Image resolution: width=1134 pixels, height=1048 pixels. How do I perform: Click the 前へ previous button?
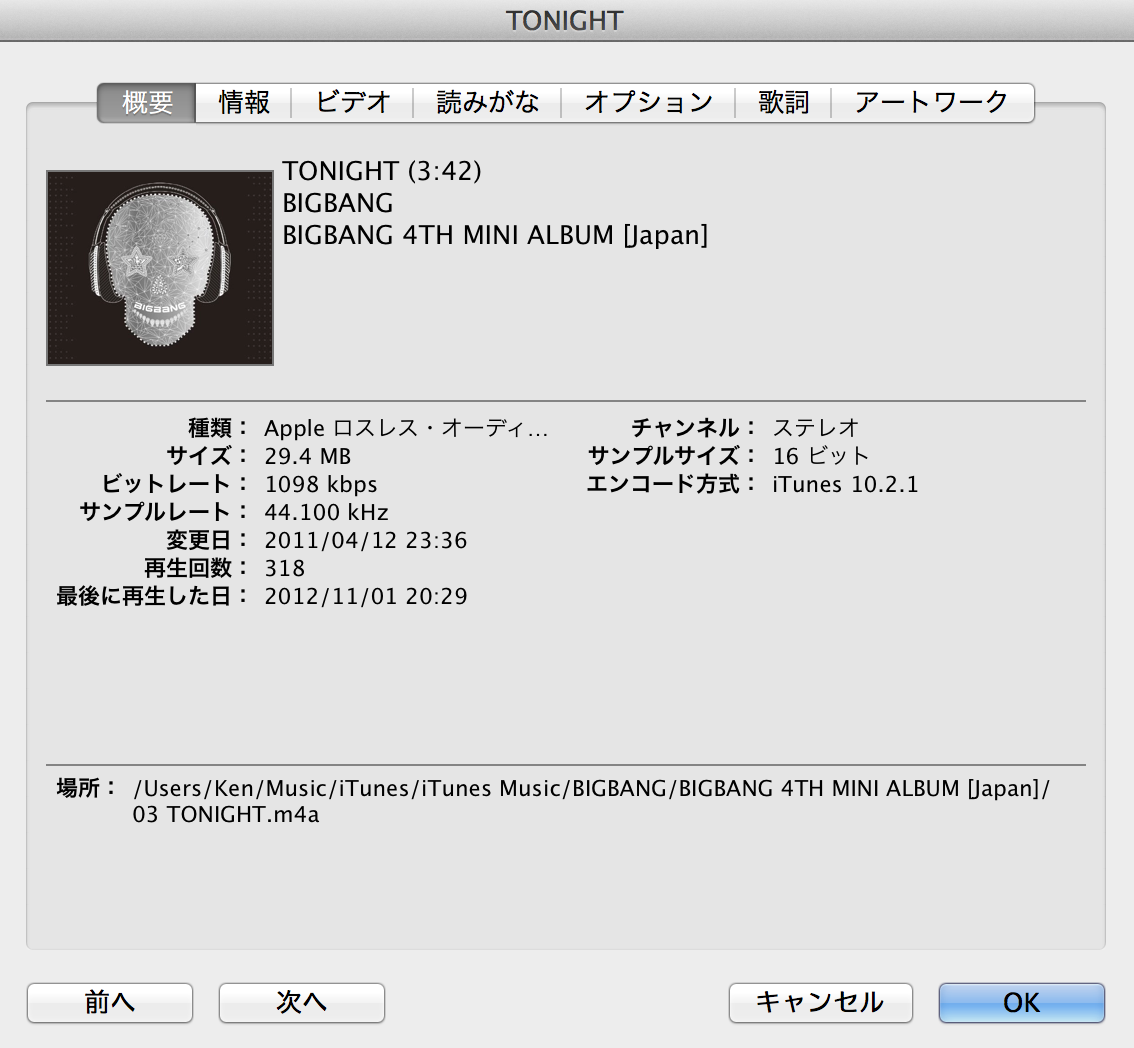point(110,1002)
